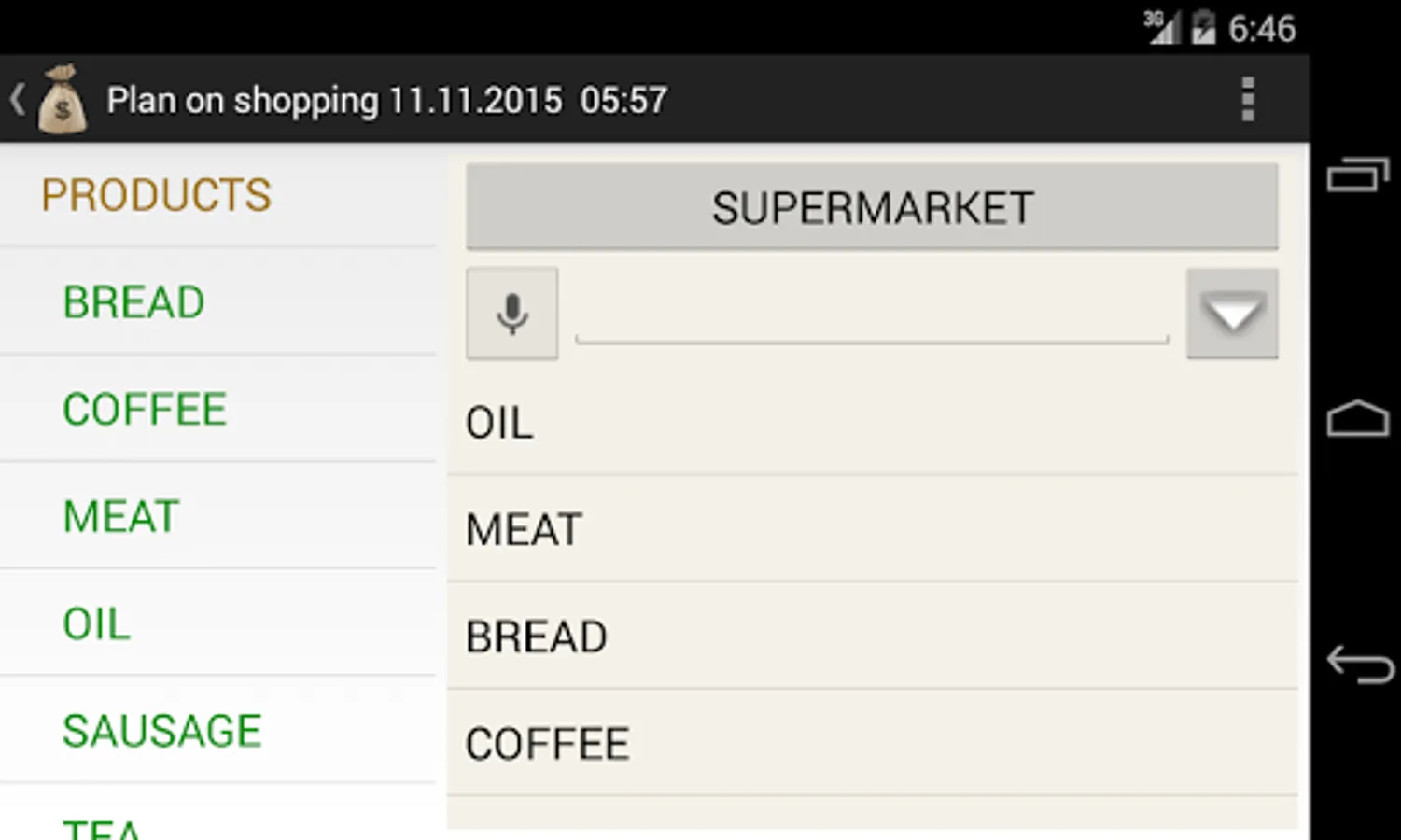This screenshot has width=1401, height=840.
Task: Tap the microphone voice input button
Action: [511, 314]
